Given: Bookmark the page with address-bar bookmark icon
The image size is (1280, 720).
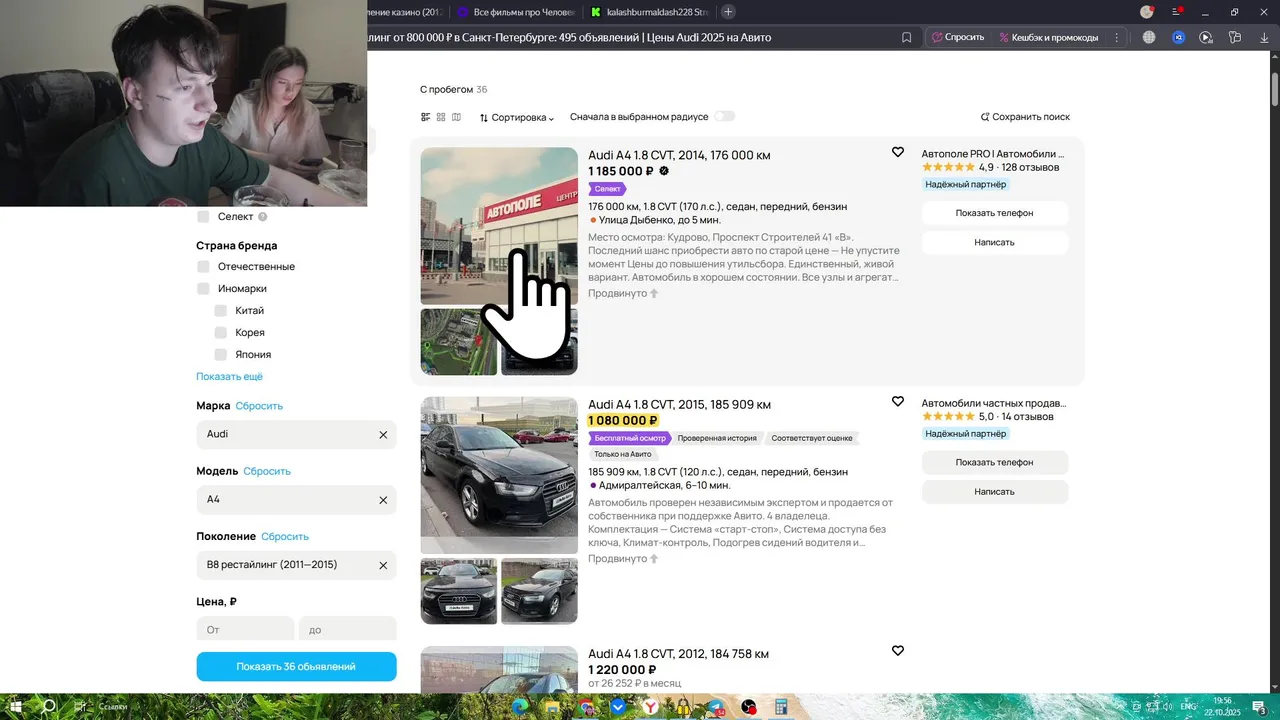Looking at the screenshot, I should (x=906, y=37).
